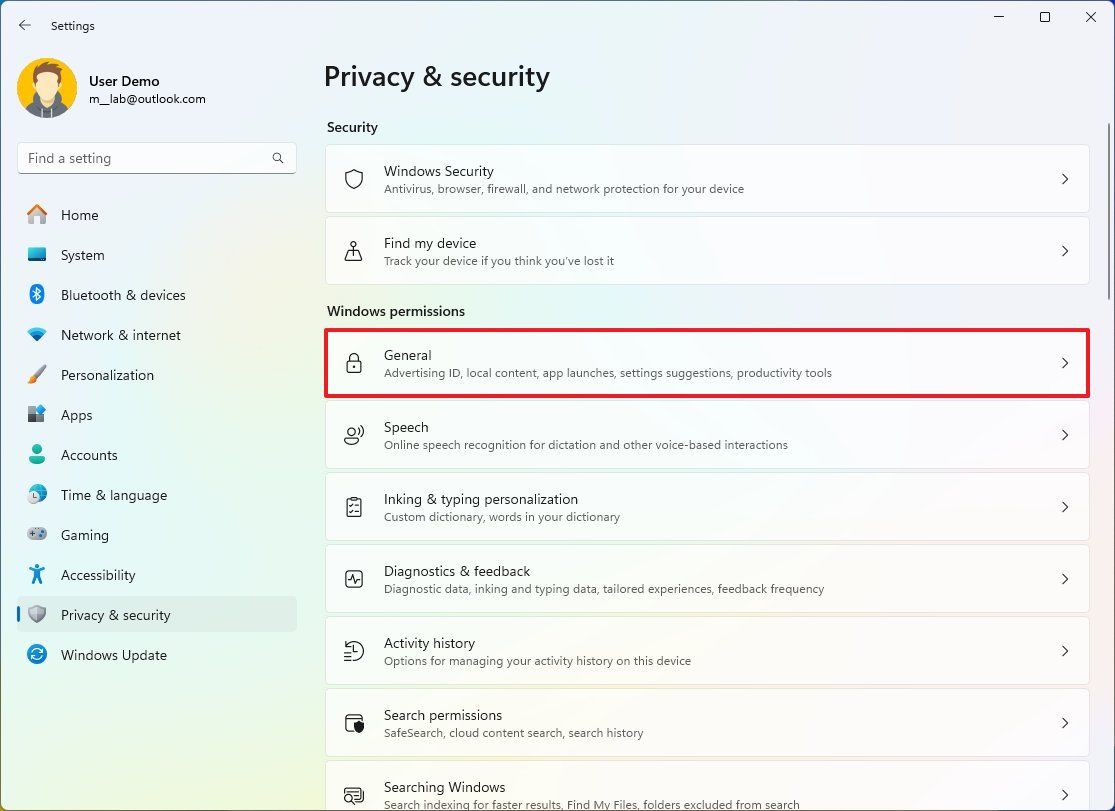Expand the General settings chevron
This screenshot has width=1115, height=811.
1064,363
